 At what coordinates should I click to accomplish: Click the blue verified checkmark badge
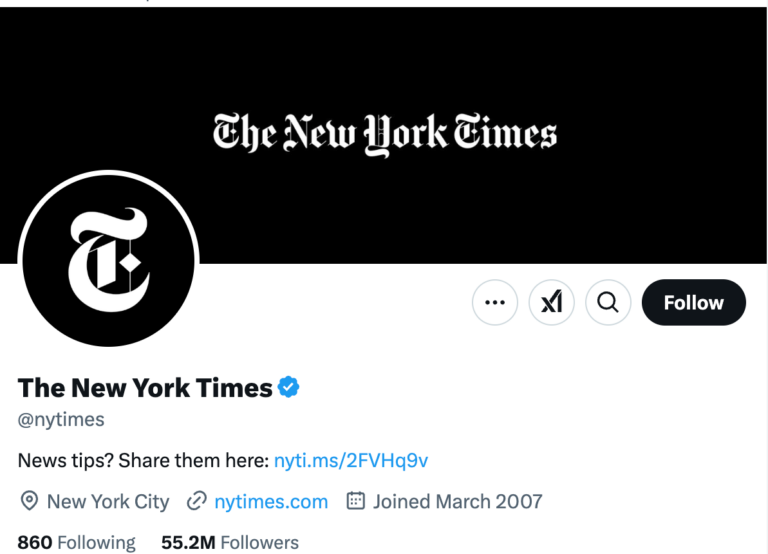tap(288, 387)
